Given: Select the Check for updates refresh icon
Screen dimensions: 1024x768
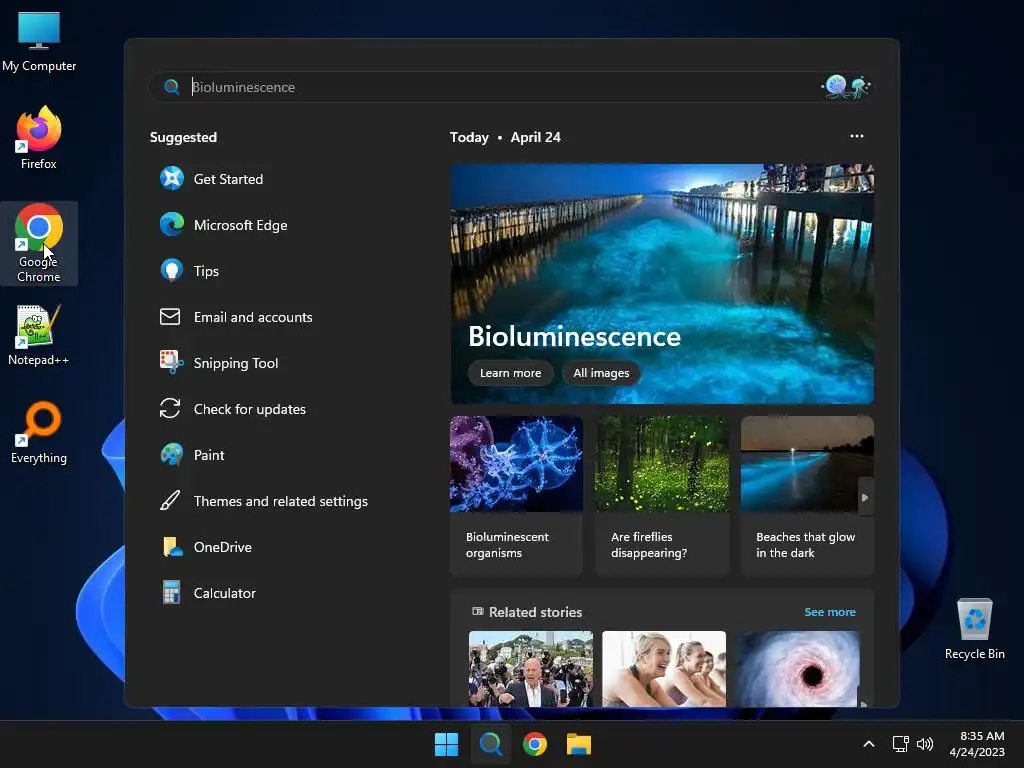Looking at the screenshot, I should coord(170,409).
